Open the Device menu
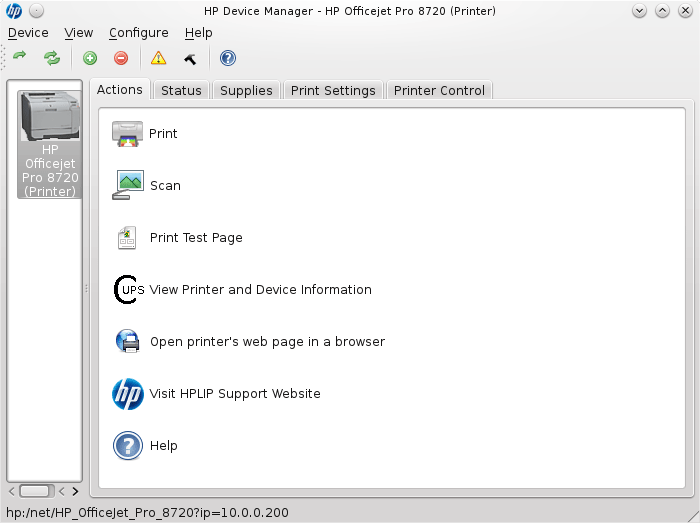This screenshot has height=523, width=700. 28,33
